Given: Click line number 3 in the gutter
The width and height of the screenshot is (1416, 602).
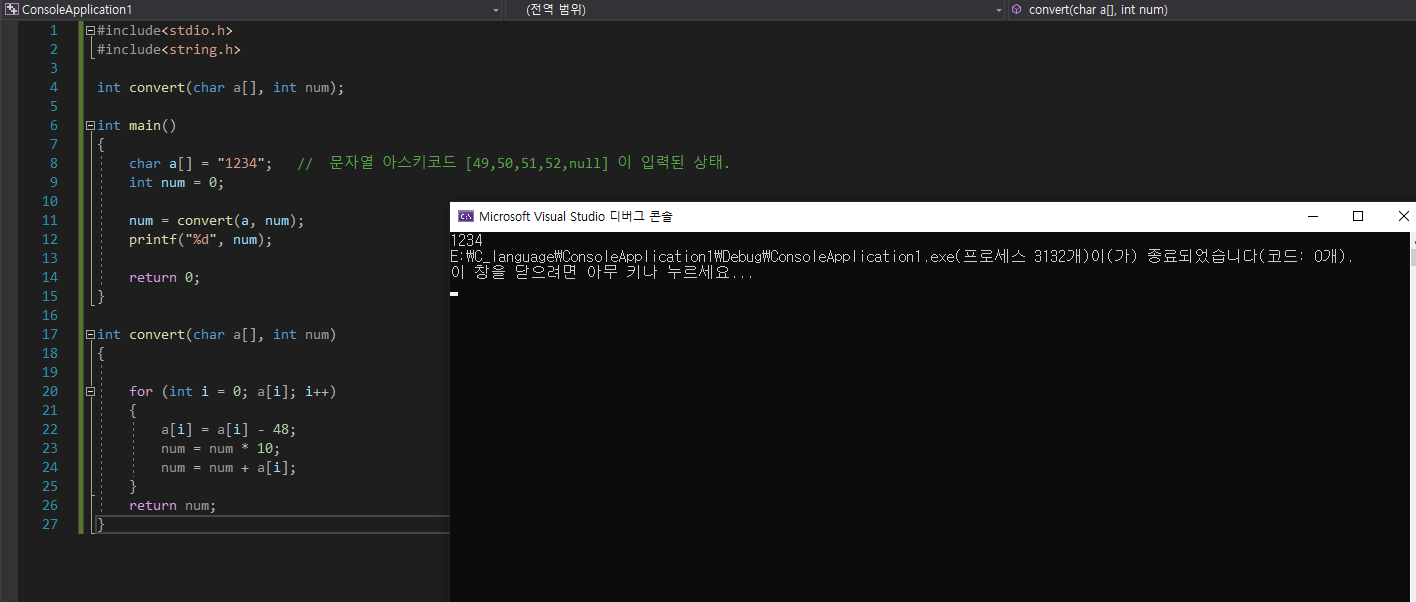Looking at the screenshot, I should click(x=54, y=68).
